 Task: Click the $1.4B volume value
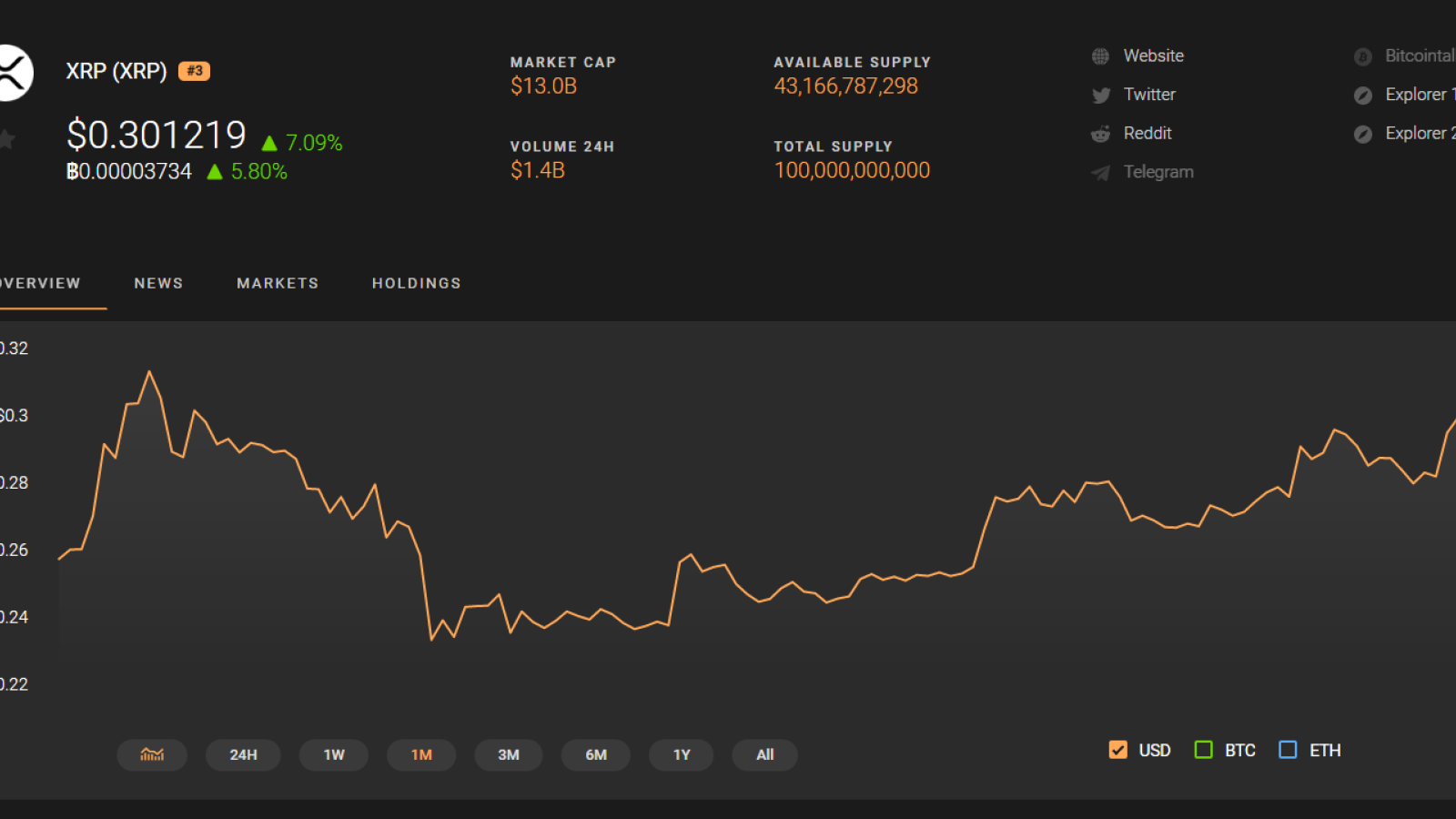click(538, 170)
